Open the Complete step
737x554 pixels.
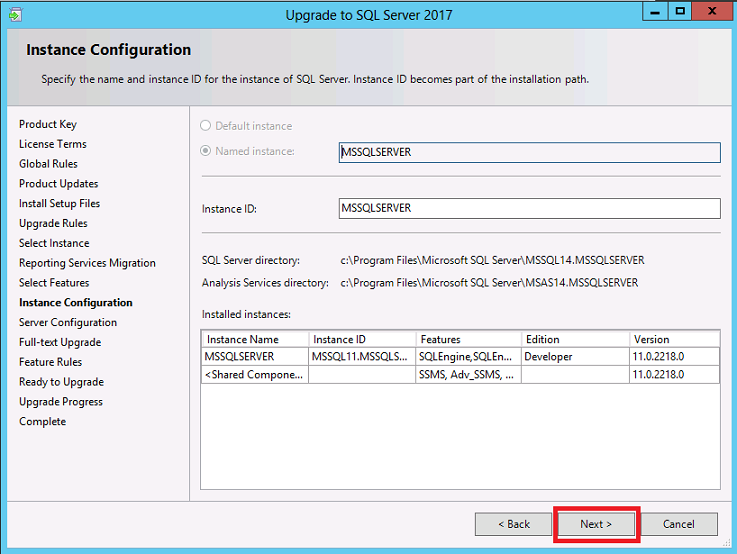click(43, 421)
